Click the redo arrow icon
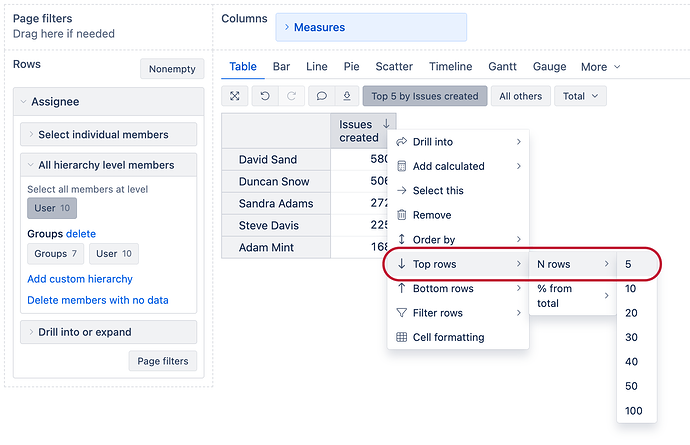The image size is (690, 445). (x=291, y=96)
